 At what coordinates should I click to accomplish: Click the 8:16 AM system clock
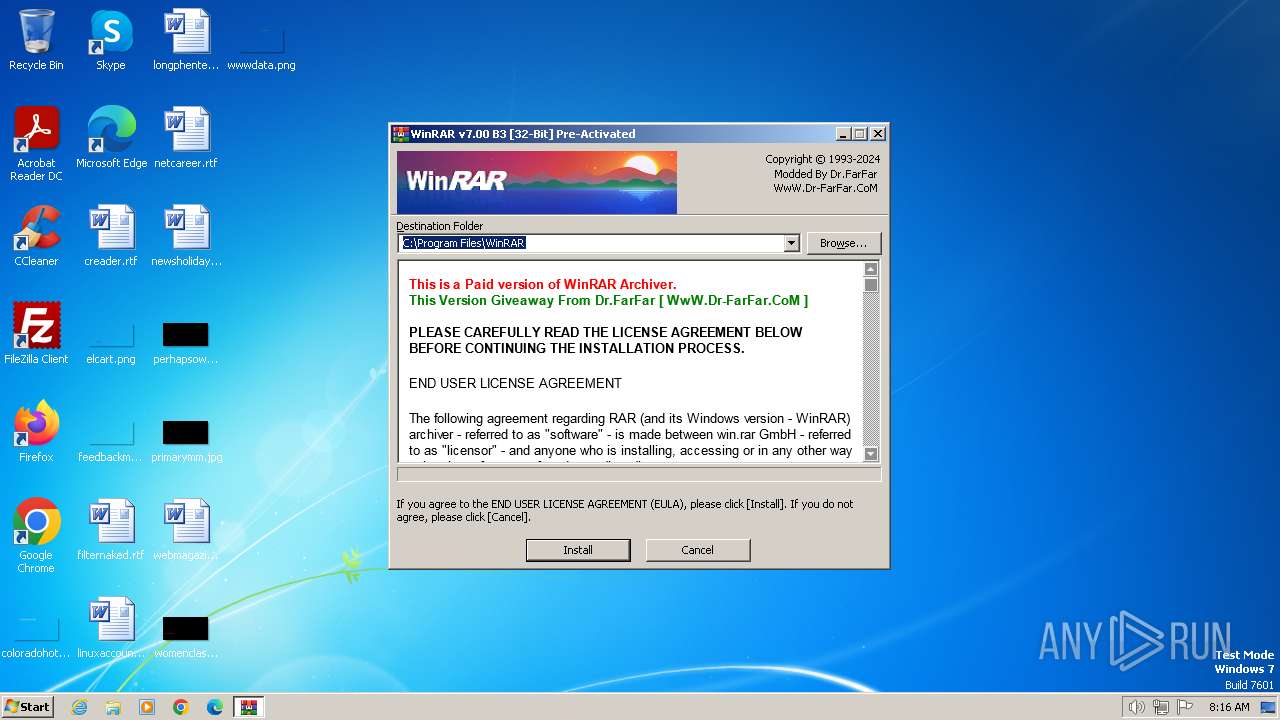(1229, 707)
